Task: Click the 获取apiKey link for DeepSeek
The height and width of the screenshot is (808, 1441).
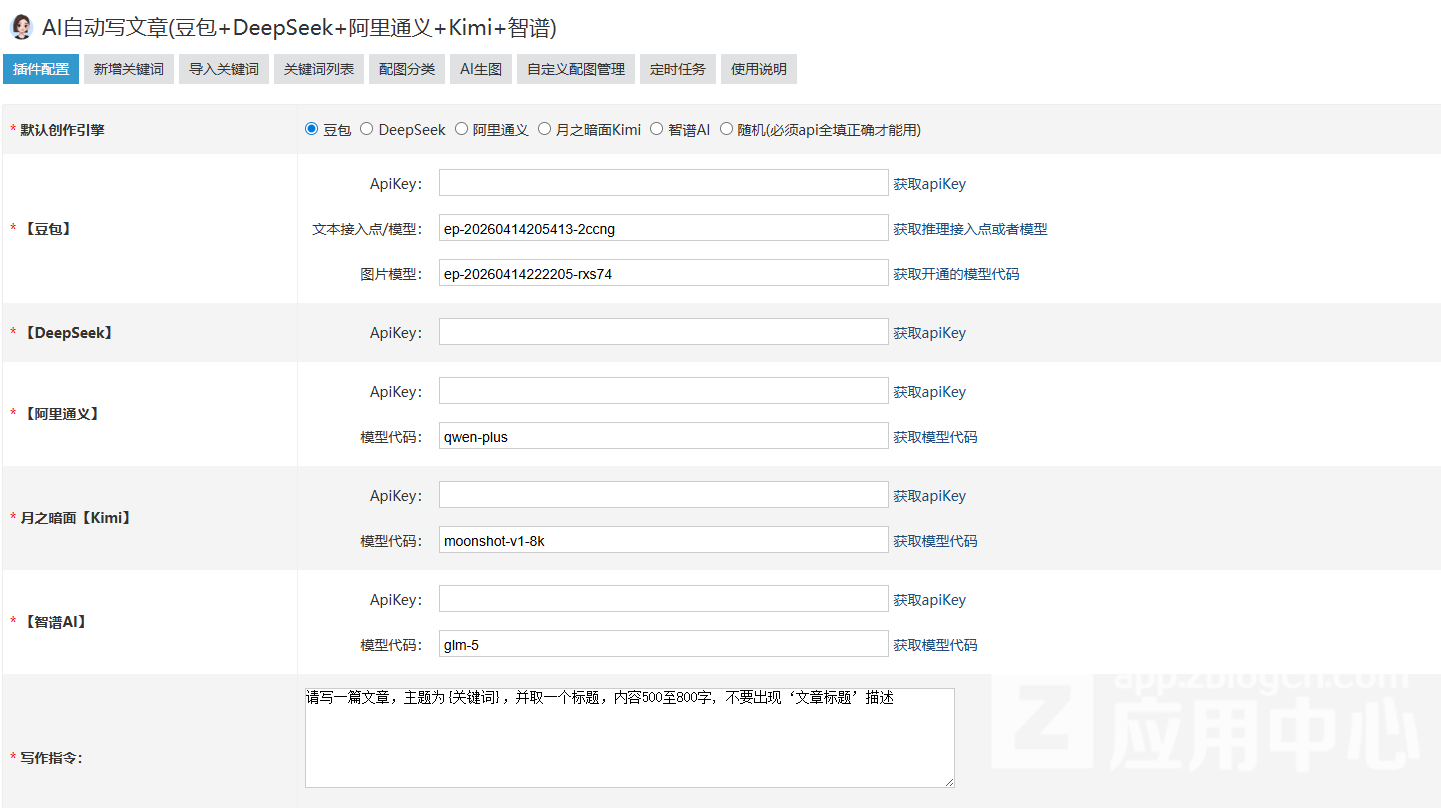Action: [x=930, y=333]
